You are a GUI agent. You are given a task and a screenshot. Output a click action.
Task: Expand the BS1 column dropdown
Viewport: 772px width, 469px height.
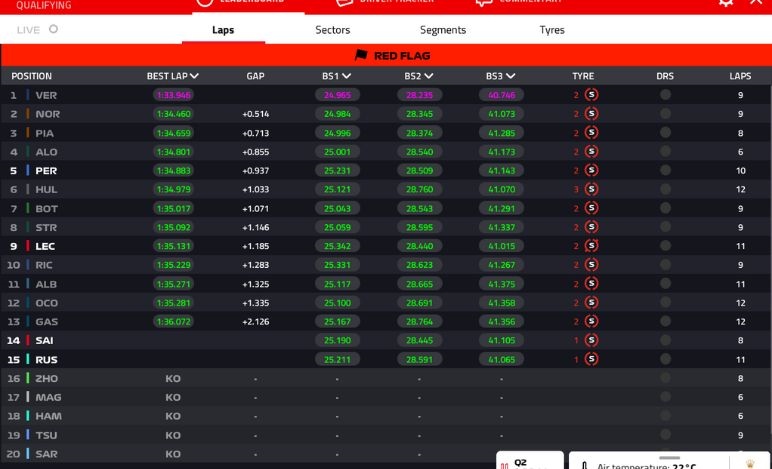coord(346,76)
